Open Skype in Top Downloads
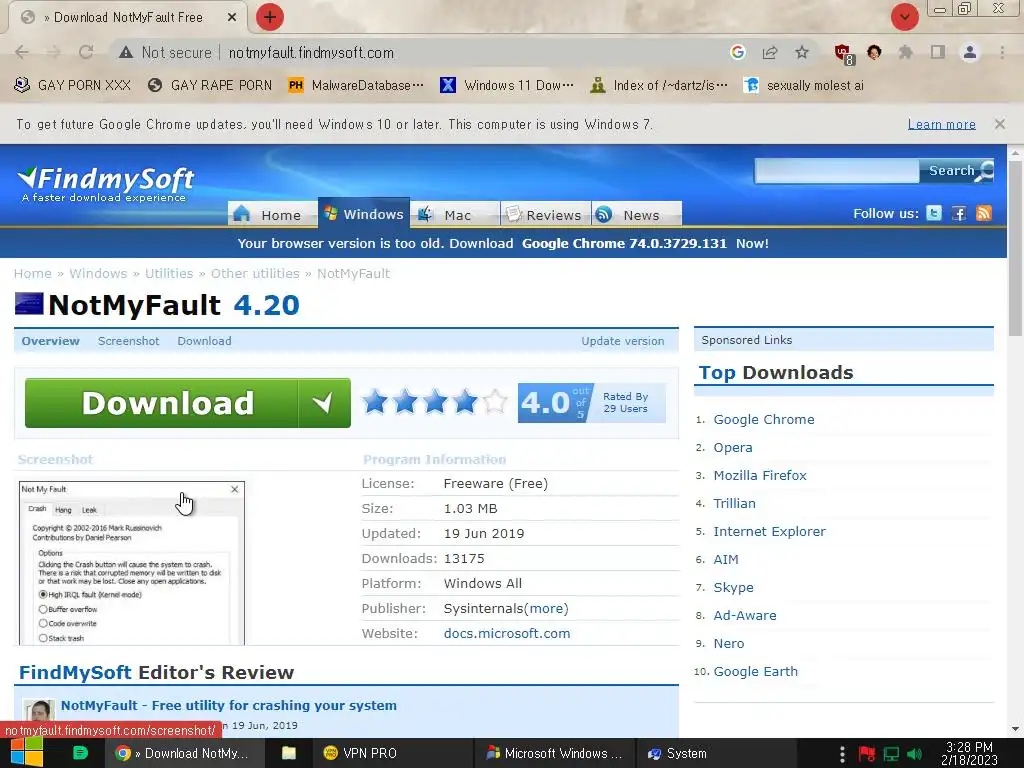This screenshot has height=768, width=1024. tap(733, 587)
